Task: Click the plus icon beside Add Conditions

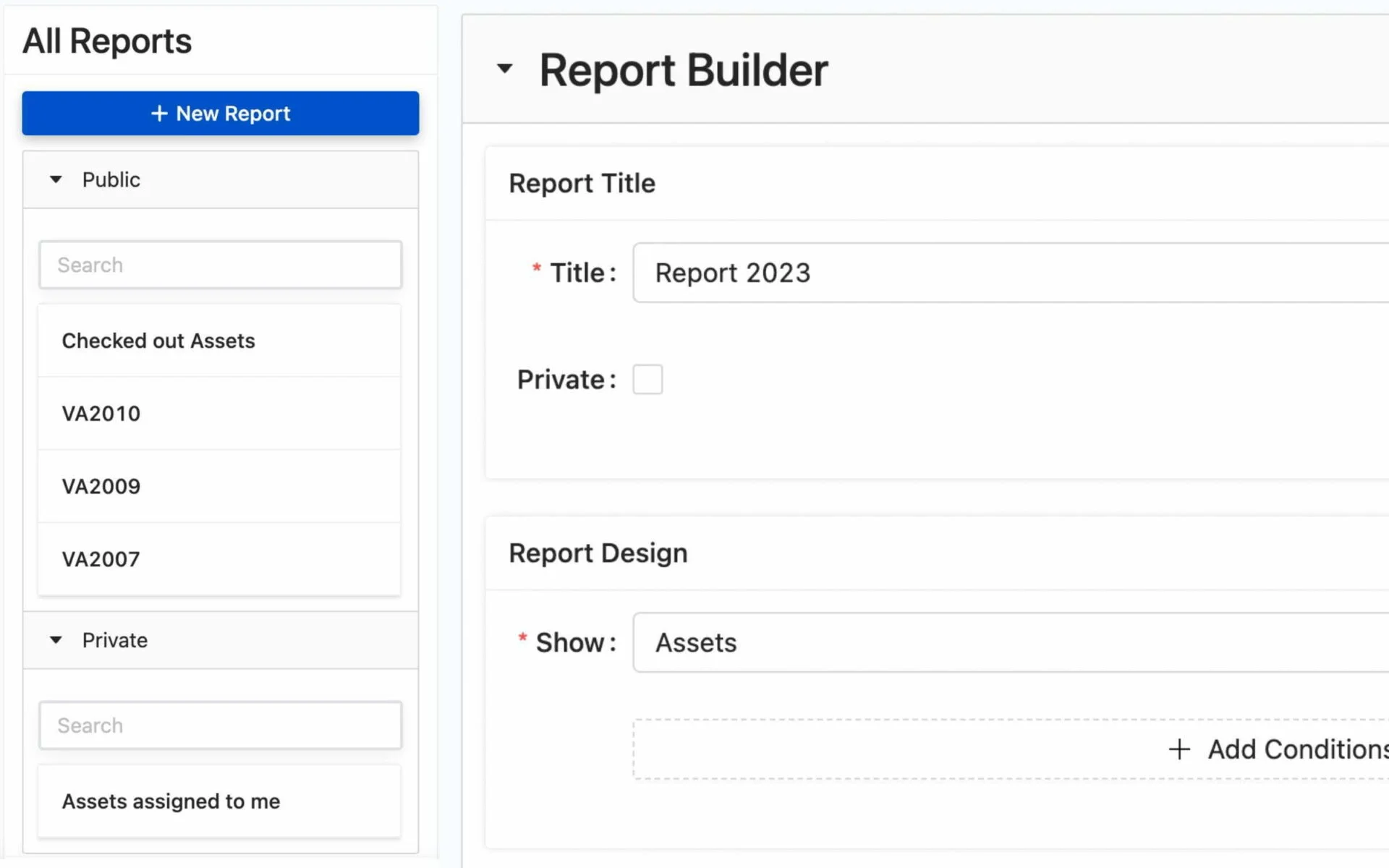Action: click(x=1179, y=749)
